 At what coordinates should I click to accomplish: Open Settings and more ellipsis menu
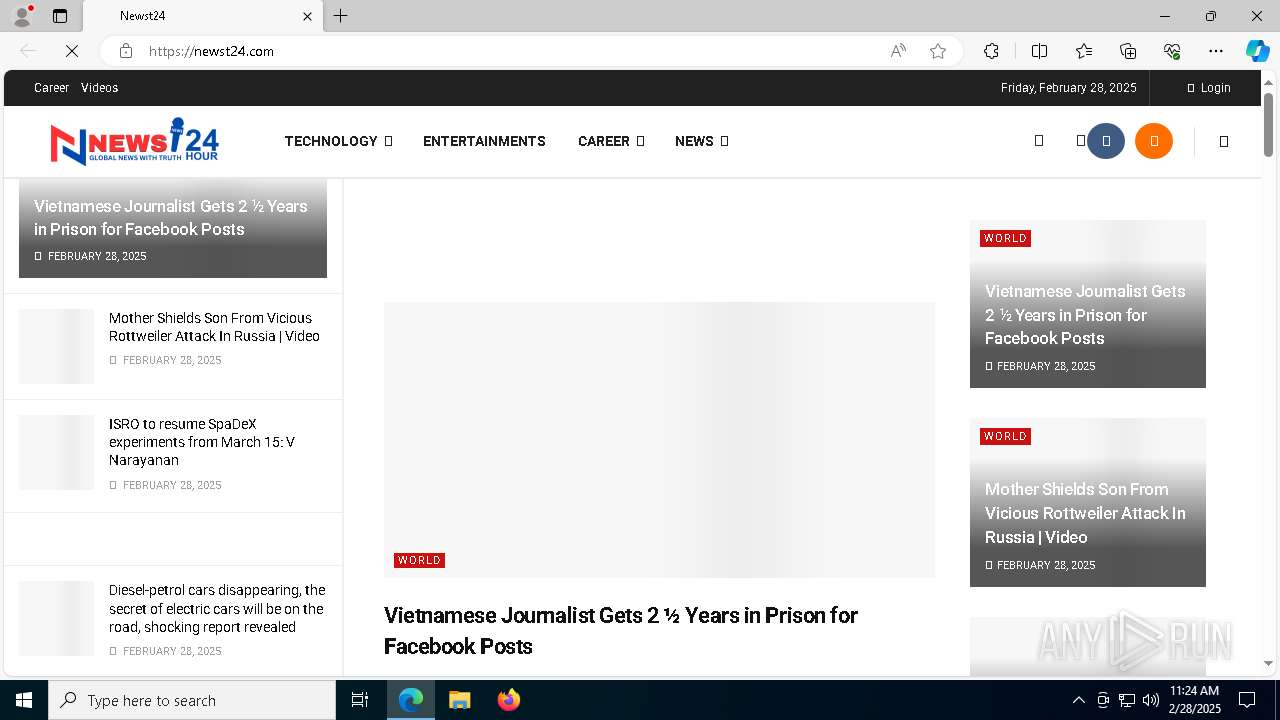point(1216,51)
